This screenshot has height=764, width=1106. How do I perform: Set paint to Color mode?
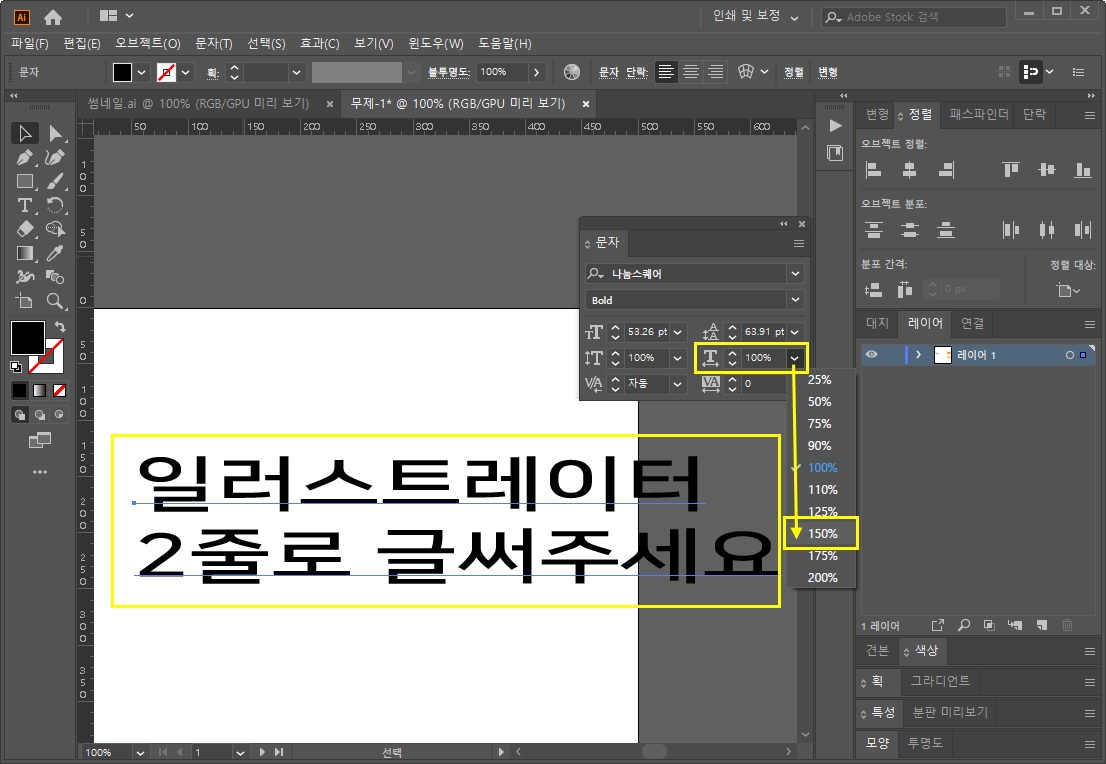[x=20, y=390]
